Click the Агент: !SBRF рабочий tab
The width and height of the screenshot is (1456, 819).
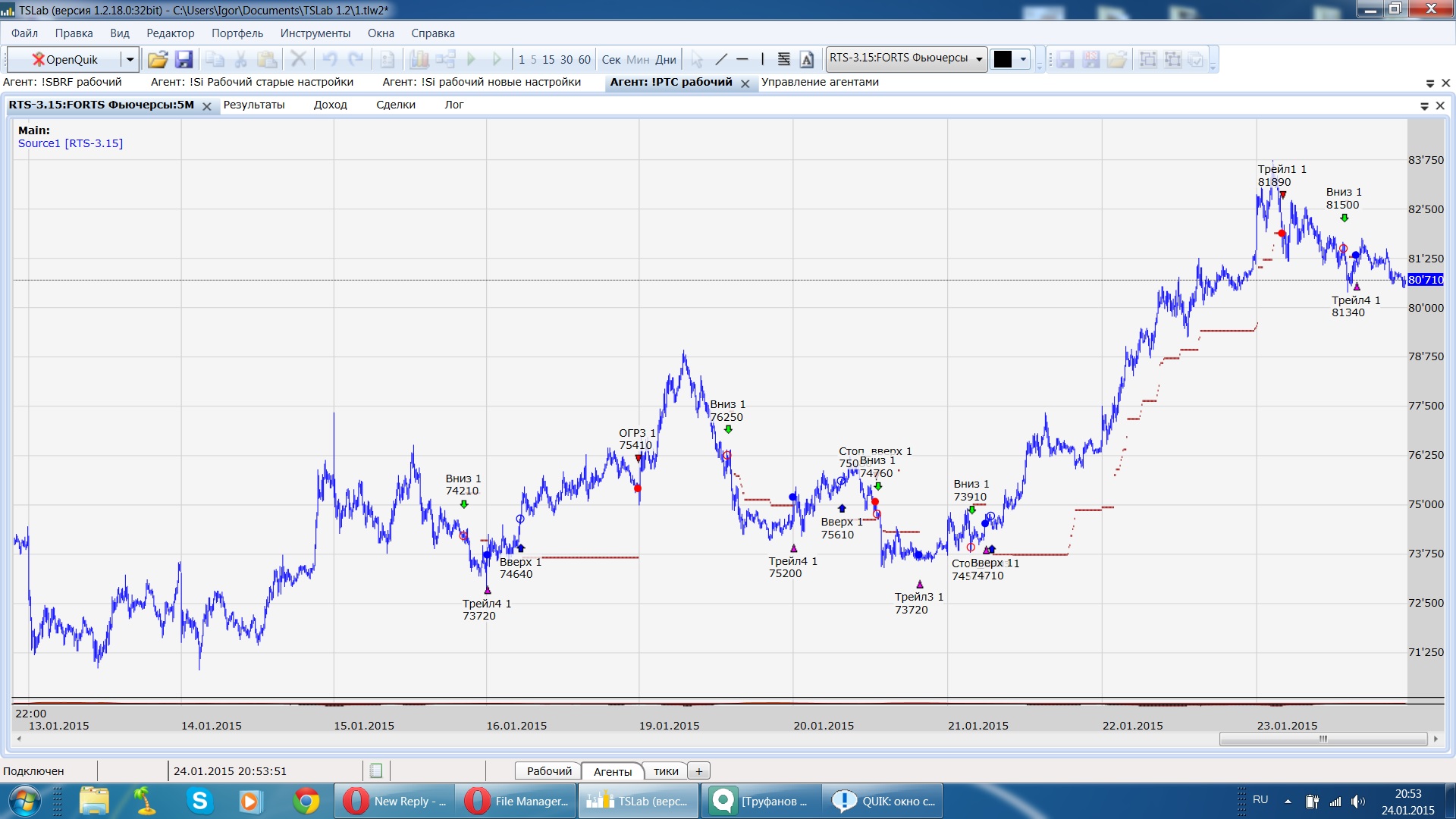(62, 82)
